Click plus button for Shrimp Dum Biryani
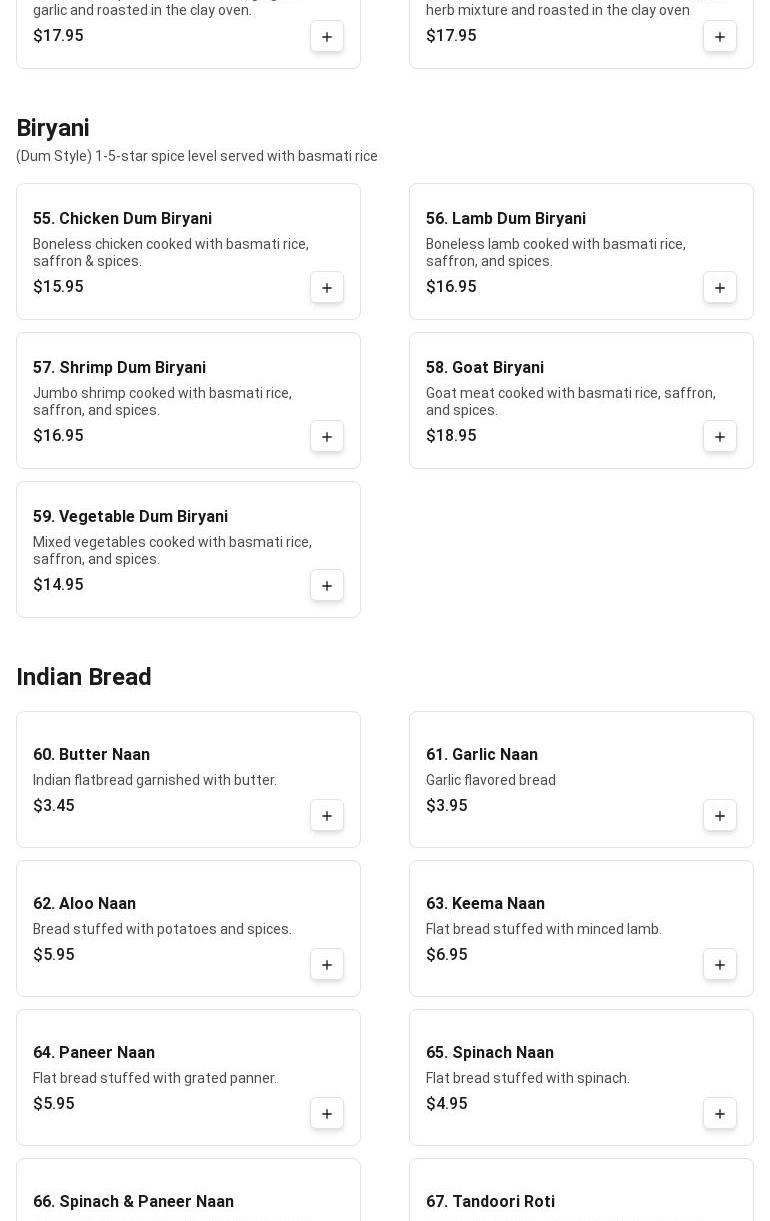Screen dimensions: 770x1221 [x=327, y=437]
